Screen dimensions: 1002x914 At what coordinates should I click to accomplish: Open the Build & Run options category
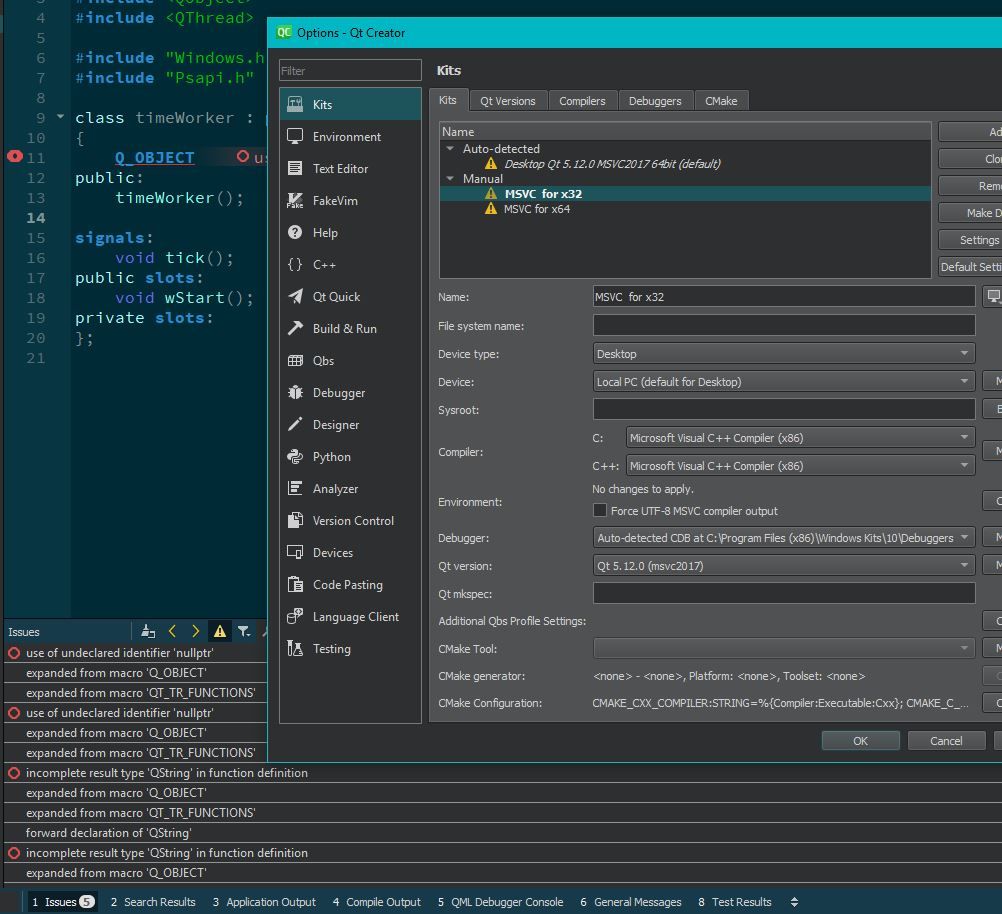pyautogui.click(x=350, y=328)
